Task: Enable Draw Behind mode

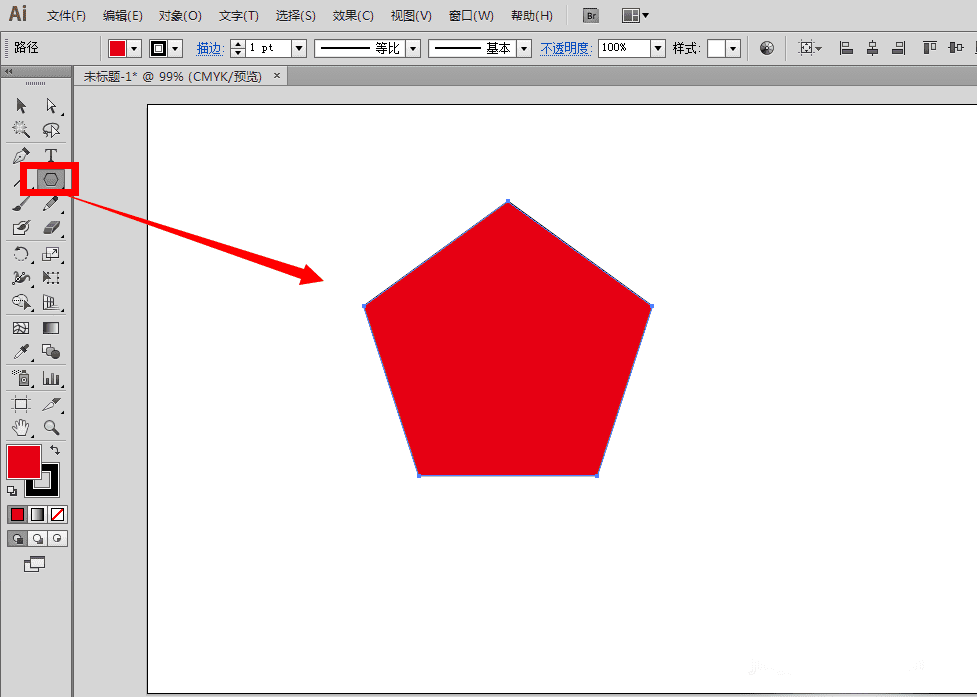Action: (37, 539)
